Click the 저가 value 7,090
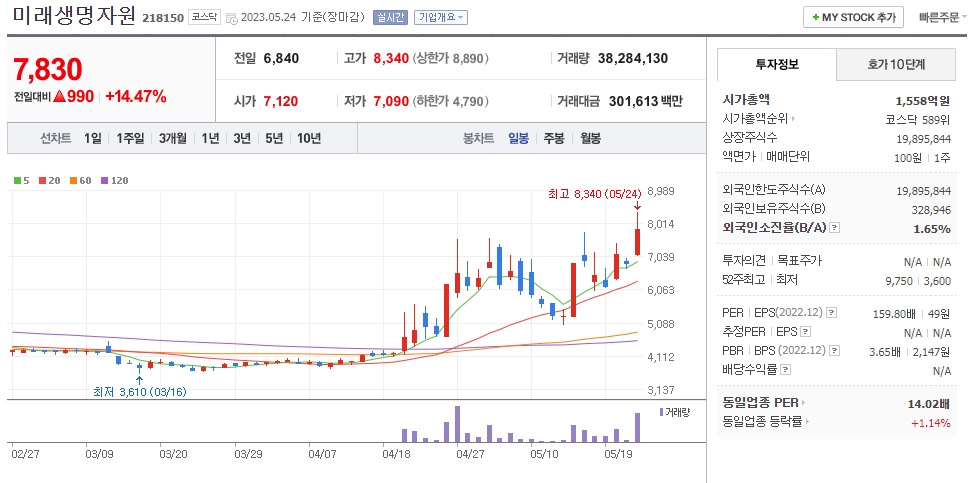This screenshot has width=970, height=483. 391,101
